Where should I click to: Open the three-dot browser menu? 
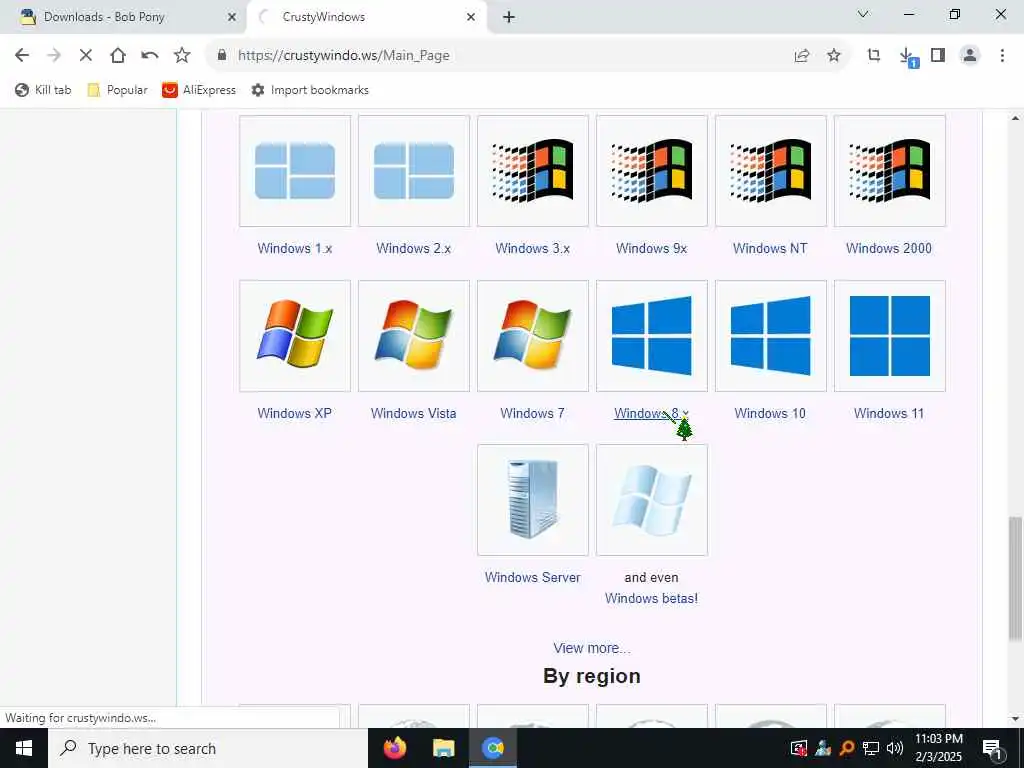click(1002, 56)
